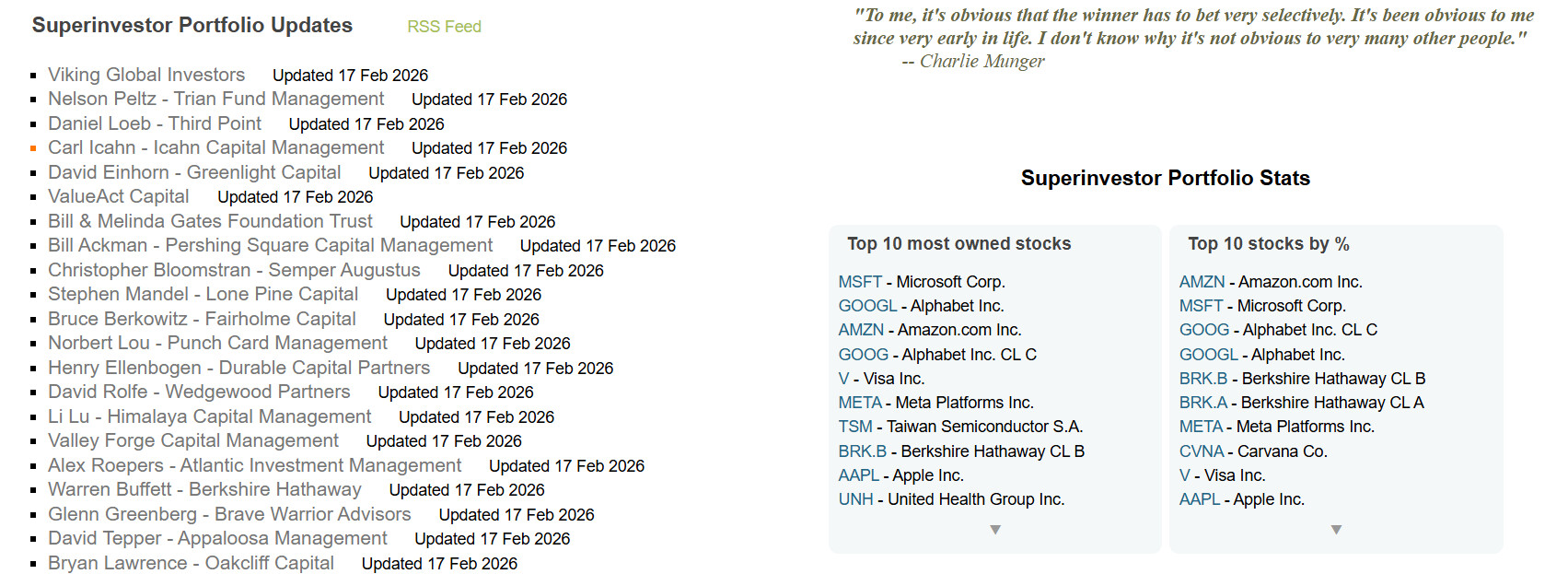
Task: View Warren Buffett - Berkshire Hathaway portfolio
Action: point(204,489)
